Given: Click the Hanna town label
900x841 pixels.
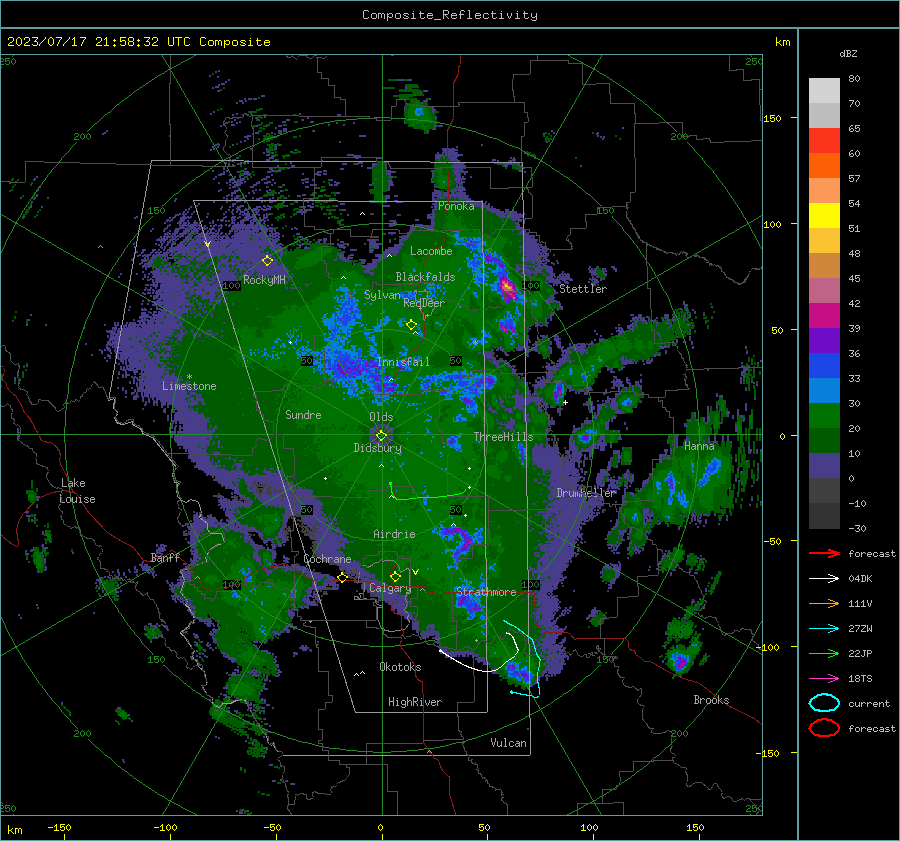Looking at the screenshot, I should point(699,446).
